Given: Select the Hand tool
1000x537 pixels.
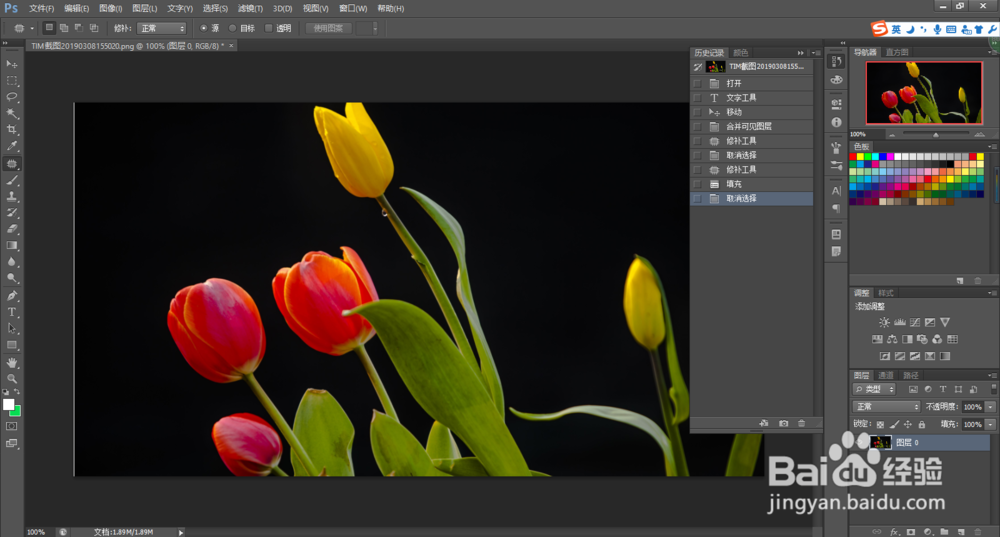Looking at the screenshot, I should coord(11,362).
